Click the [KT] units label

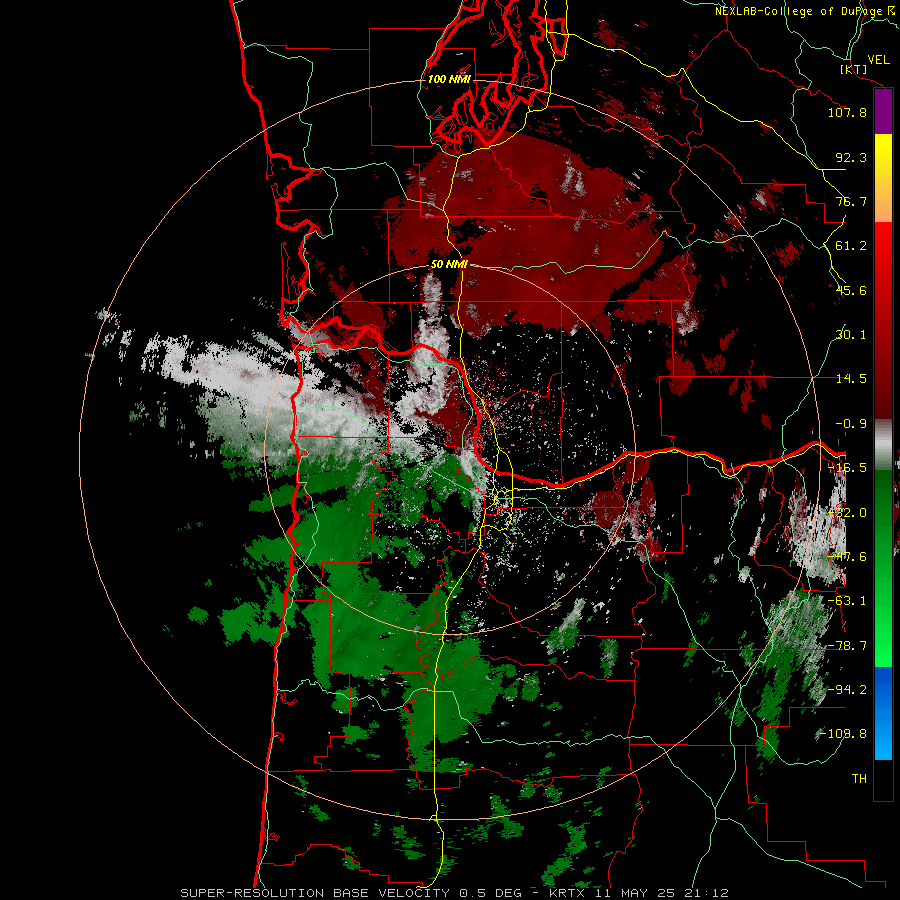pyautogui.click(x=854, y=70)
